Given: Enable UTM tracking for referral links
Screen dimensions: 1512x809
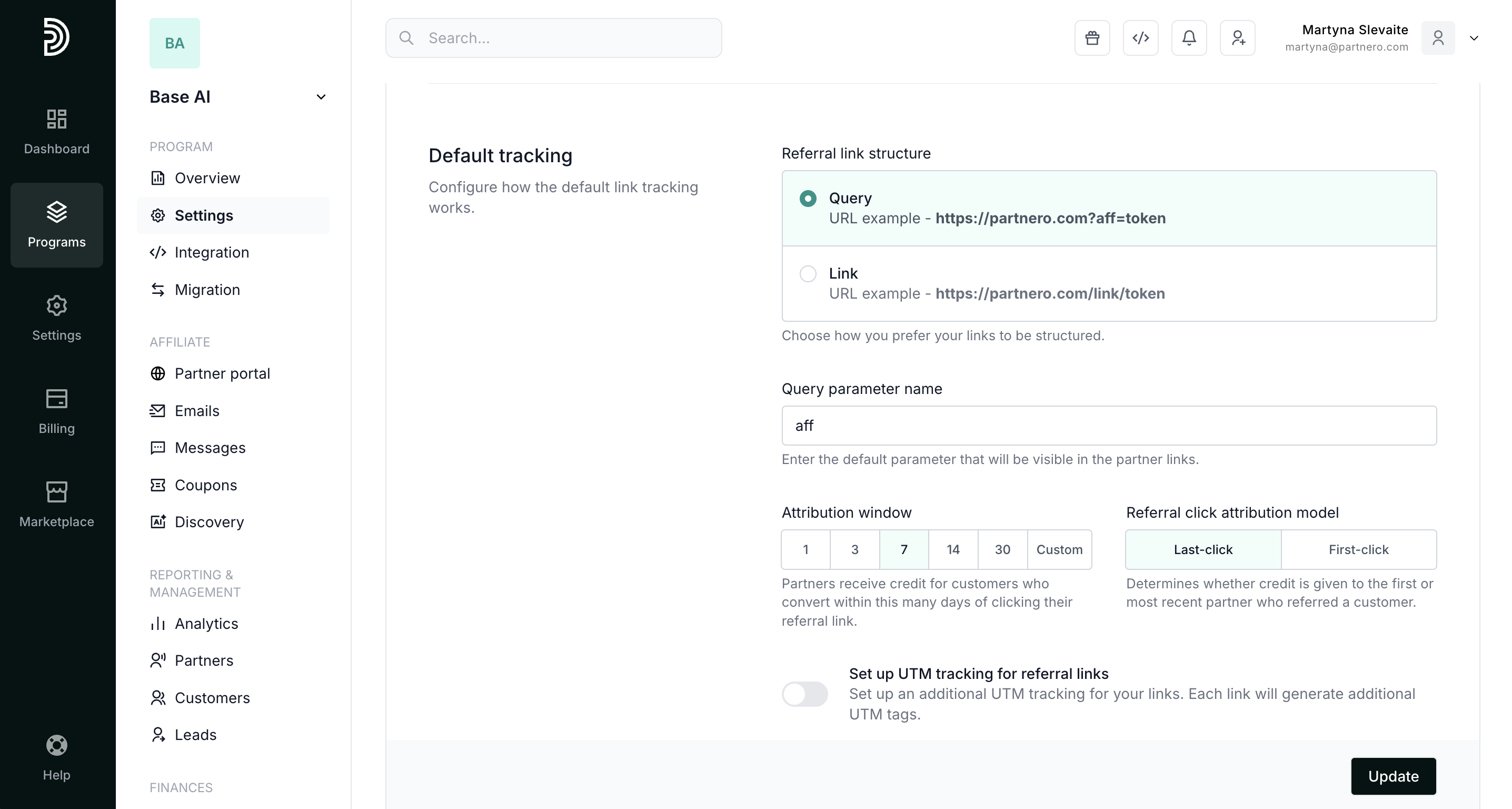Looking at the screenshot, I should [x=804, y=694].
